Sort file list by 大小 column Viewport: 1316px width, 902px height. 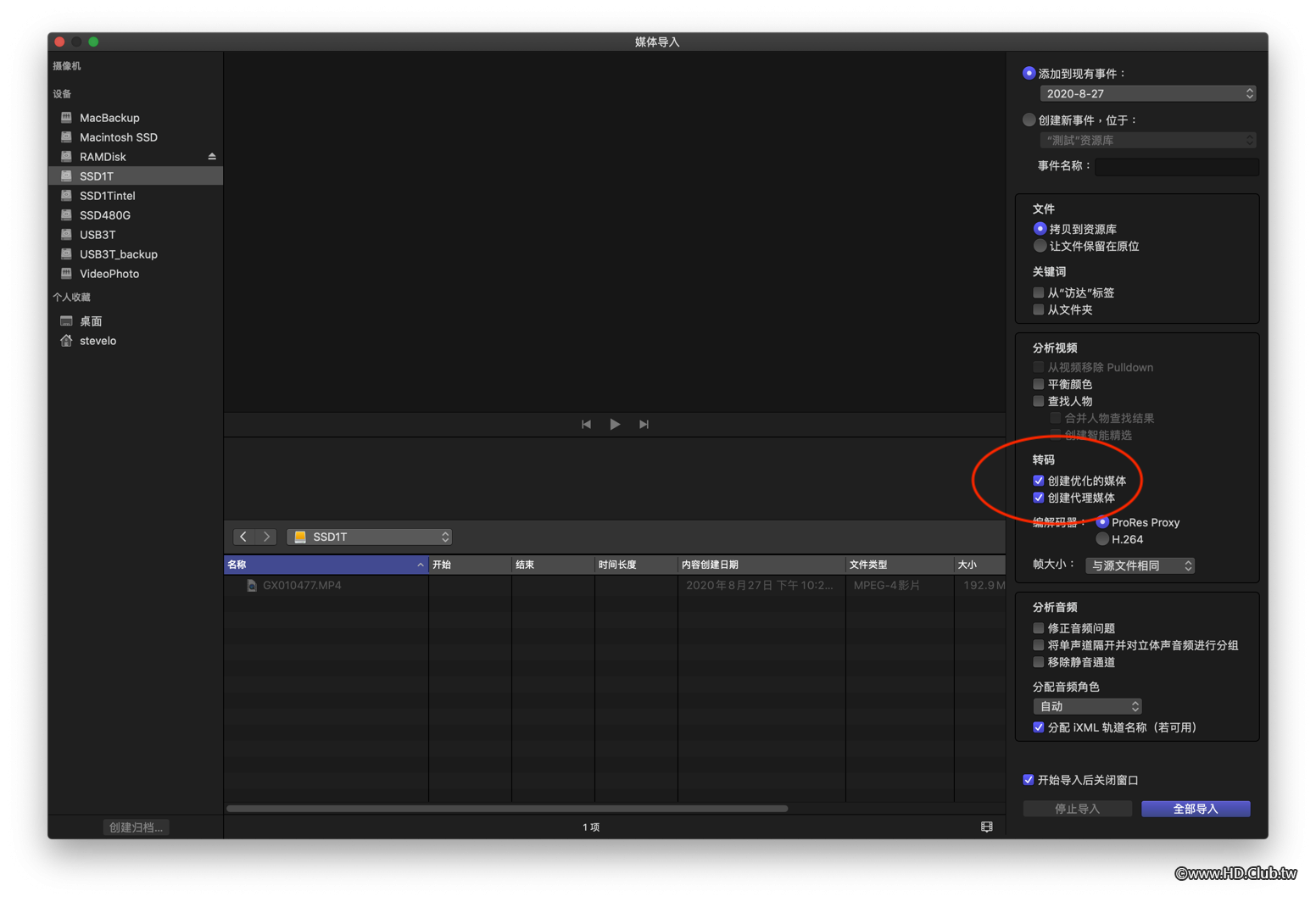click(980, 565)
